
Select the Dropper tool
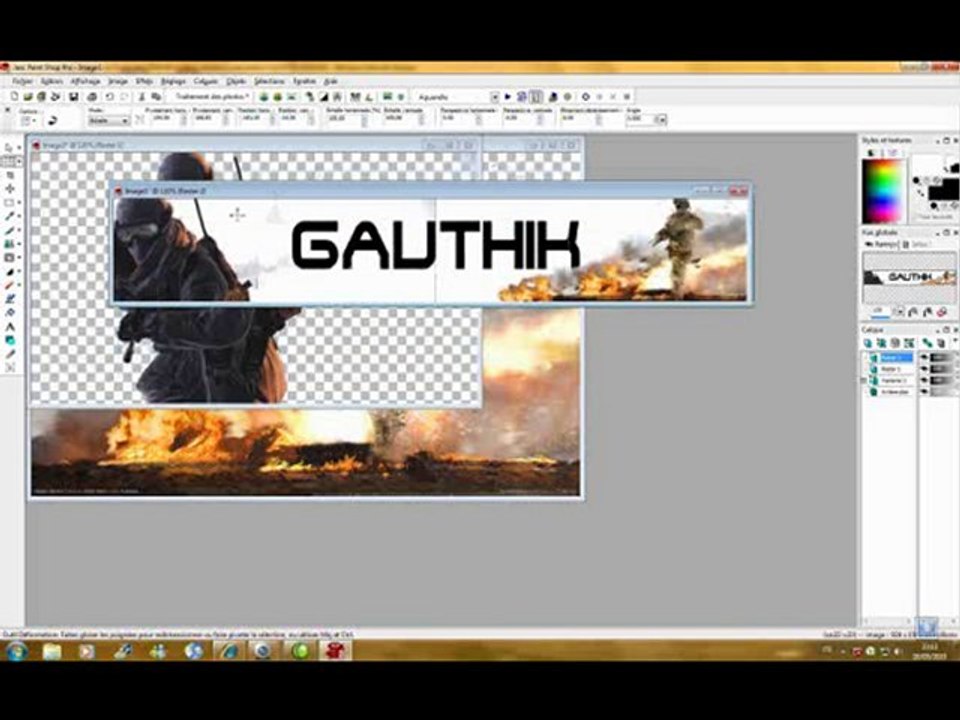pos(9,216)
